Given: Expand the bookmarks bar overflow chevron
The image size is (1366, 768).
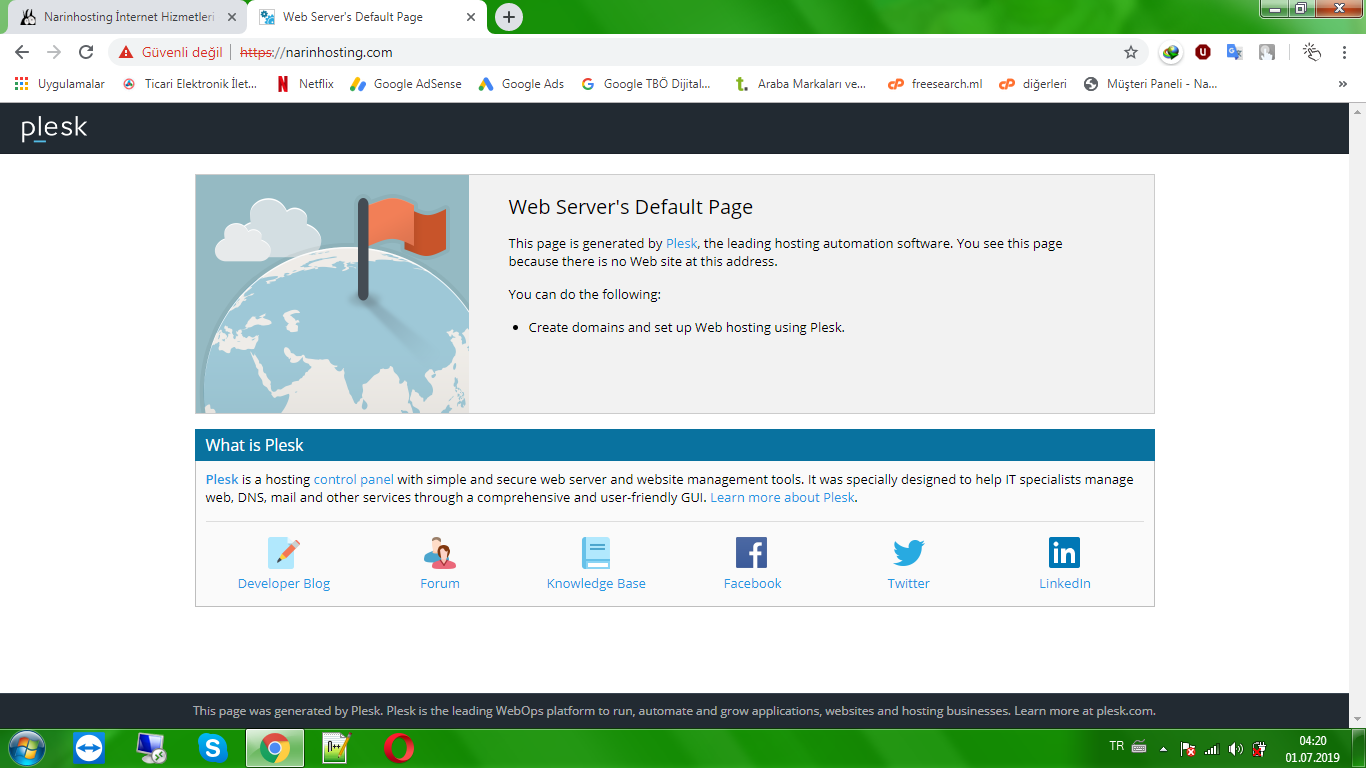Looking at the screenshot, I should [x=1343, y=84].
